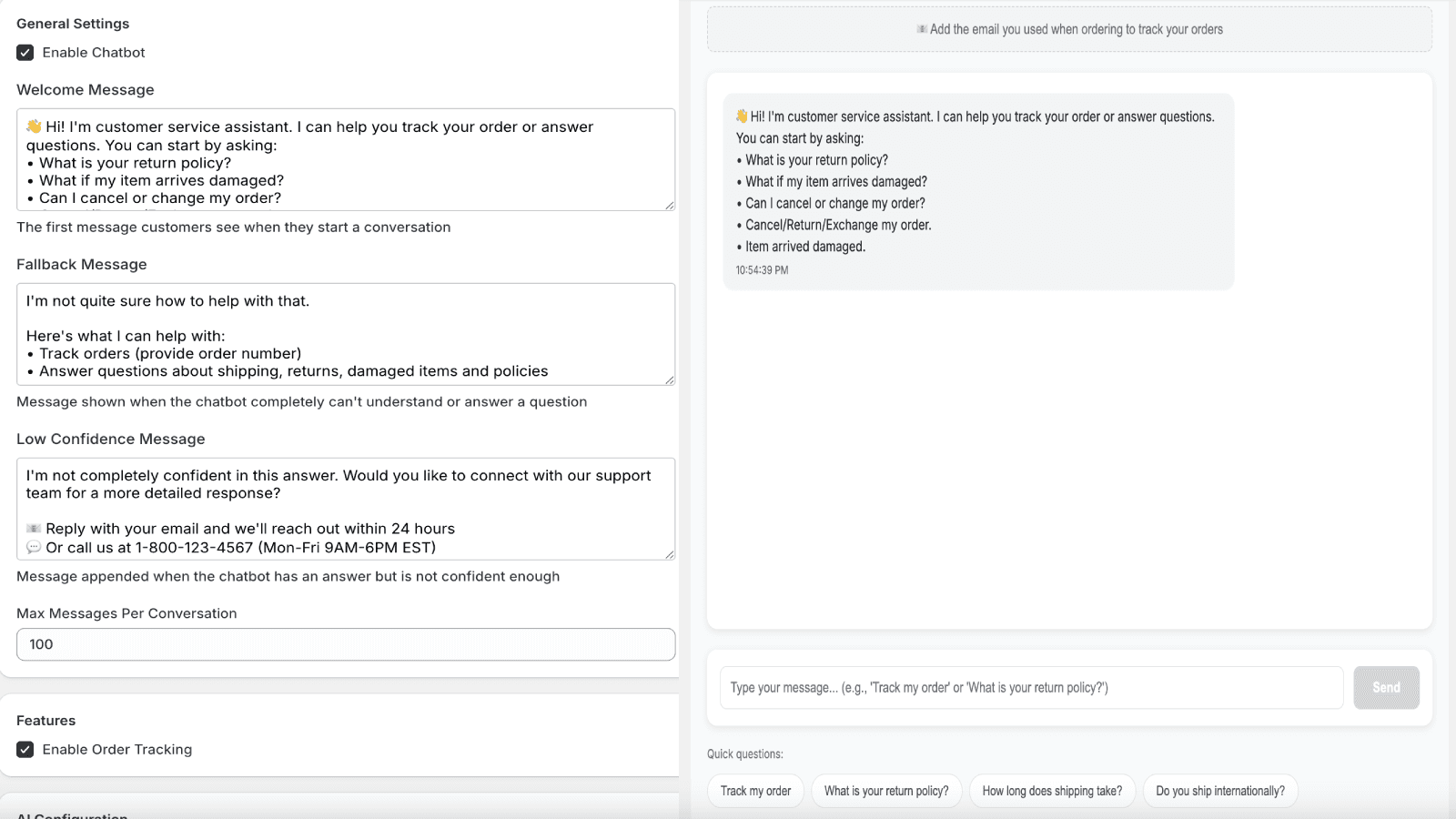Click the bot's welcome message bubble
The width and height of the screenshot is (1456, 819).
coord(978,191)
